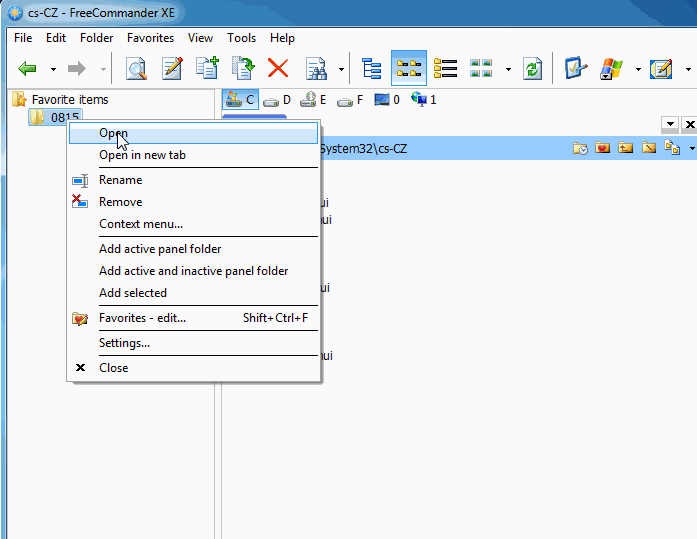
Task: Open the file viewer magnifier icon
Action: [136, 69]
